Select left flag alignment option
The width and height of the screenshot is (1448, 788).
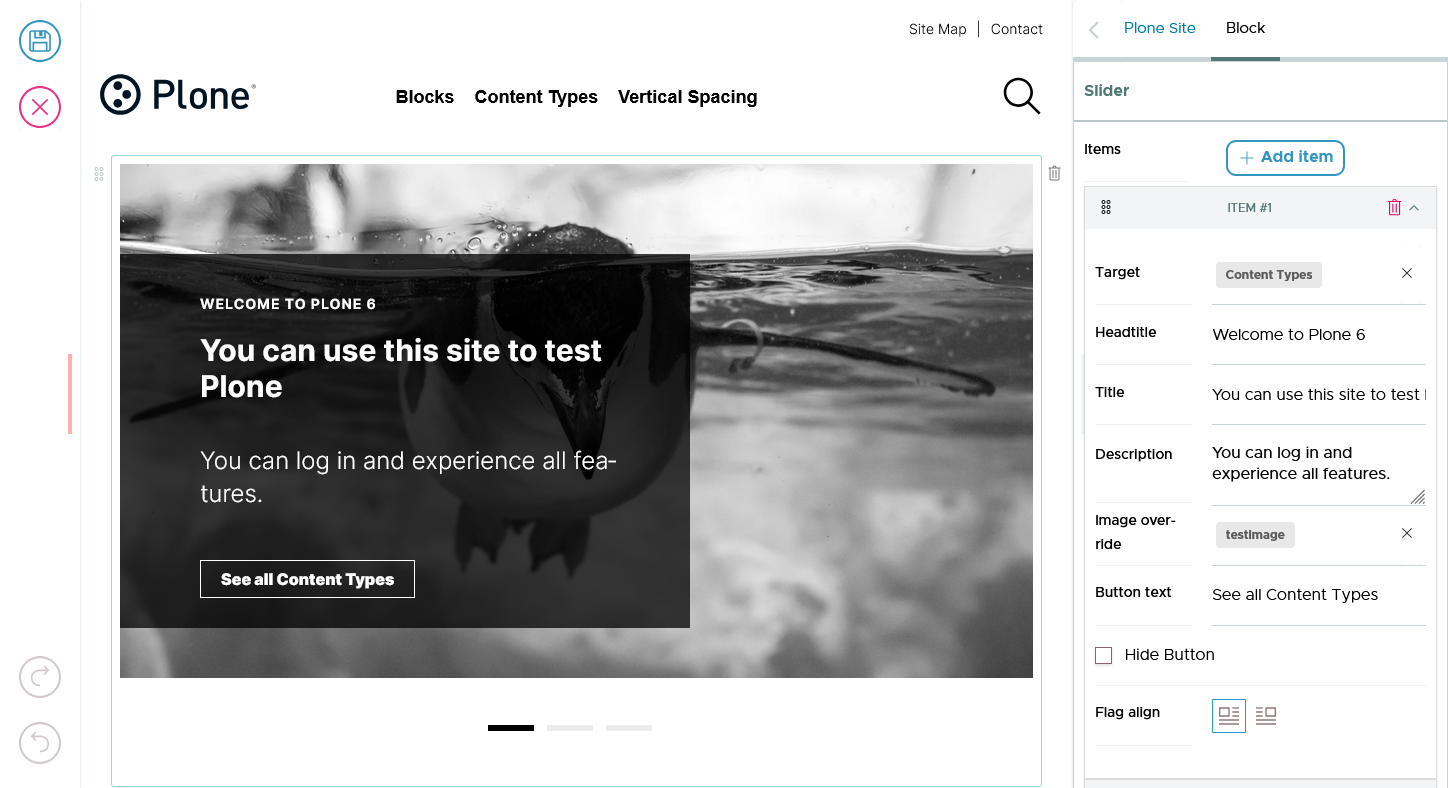click(1229, 715)
